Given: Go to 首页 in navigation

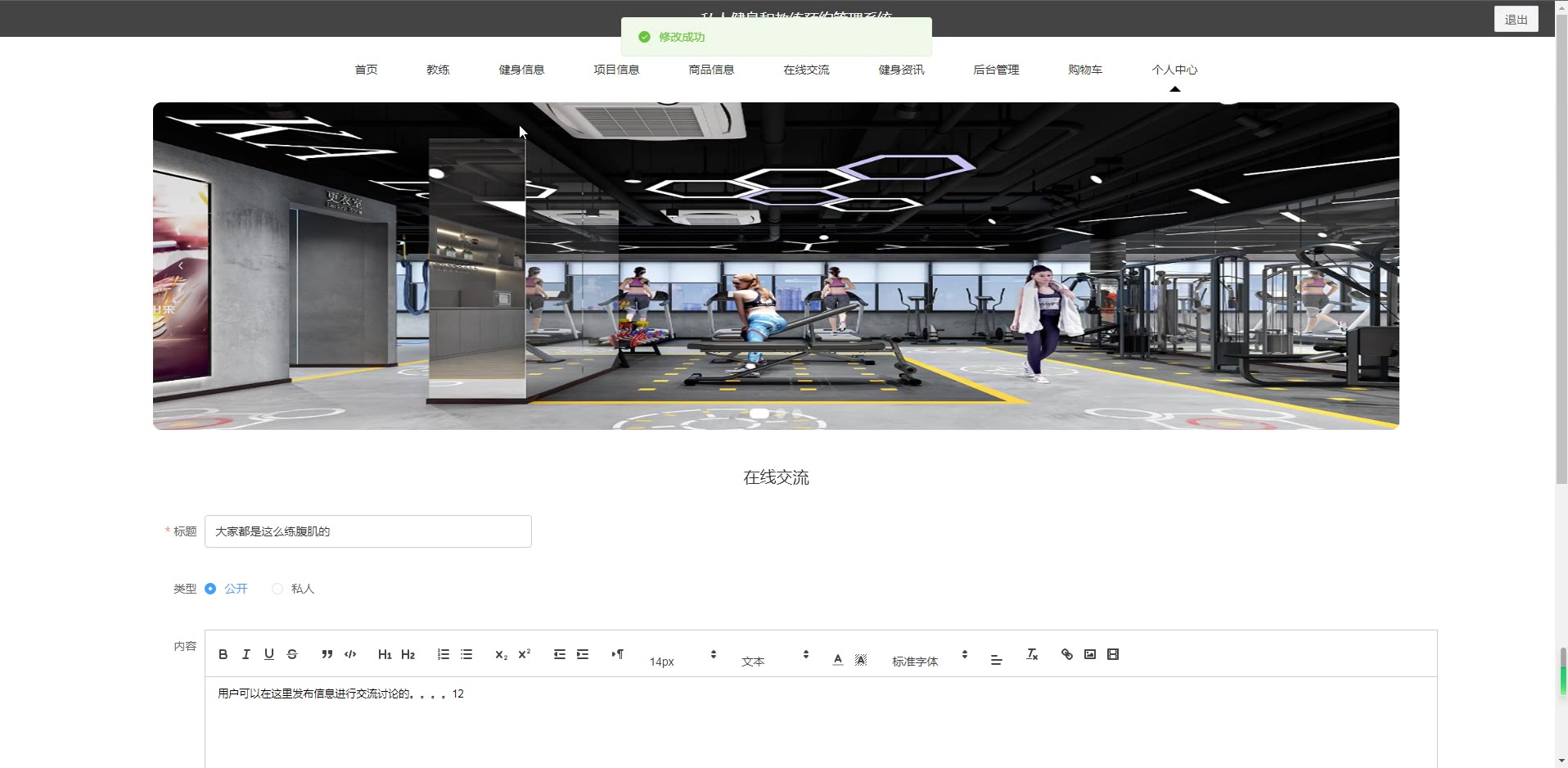Looking at the screenshot, I should point(366,70).
